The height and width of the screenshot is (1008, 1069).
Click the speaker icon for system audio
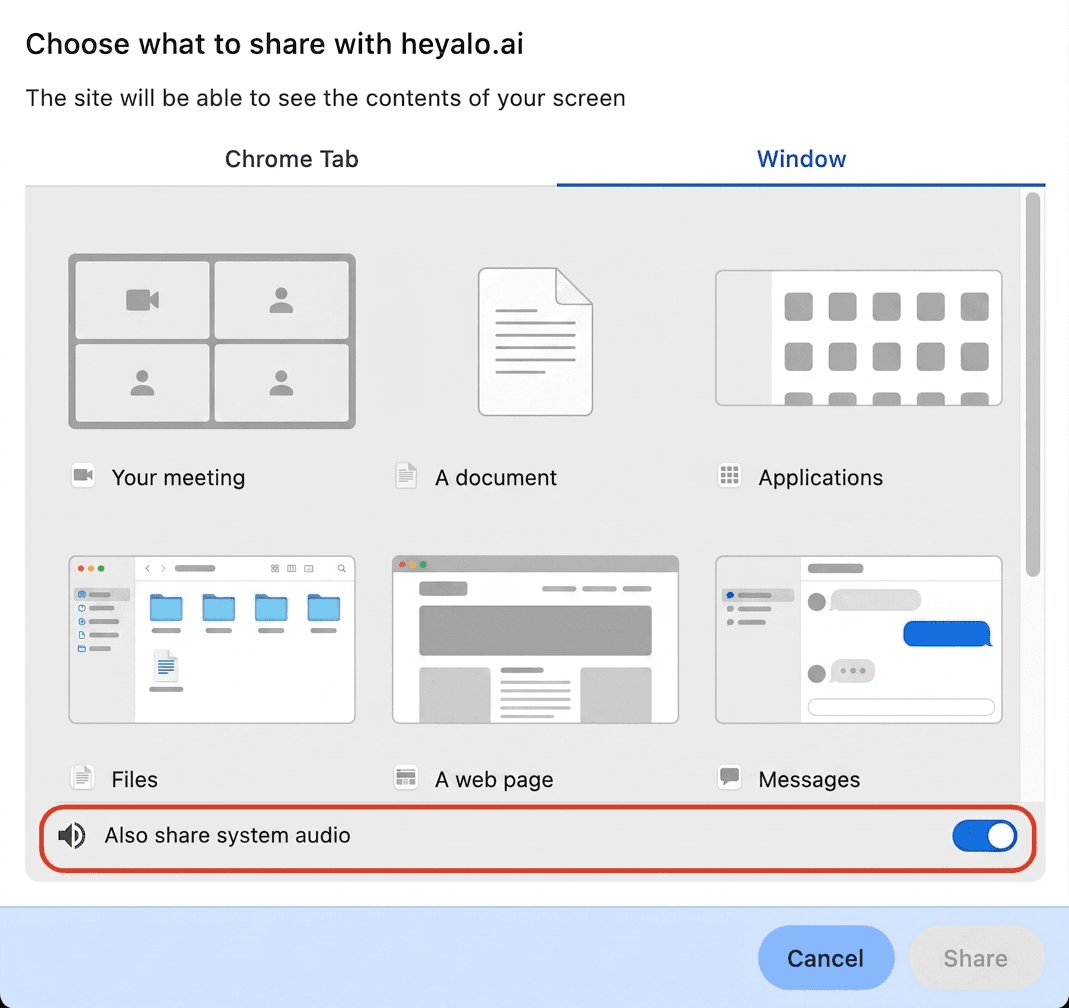(72, 836)
